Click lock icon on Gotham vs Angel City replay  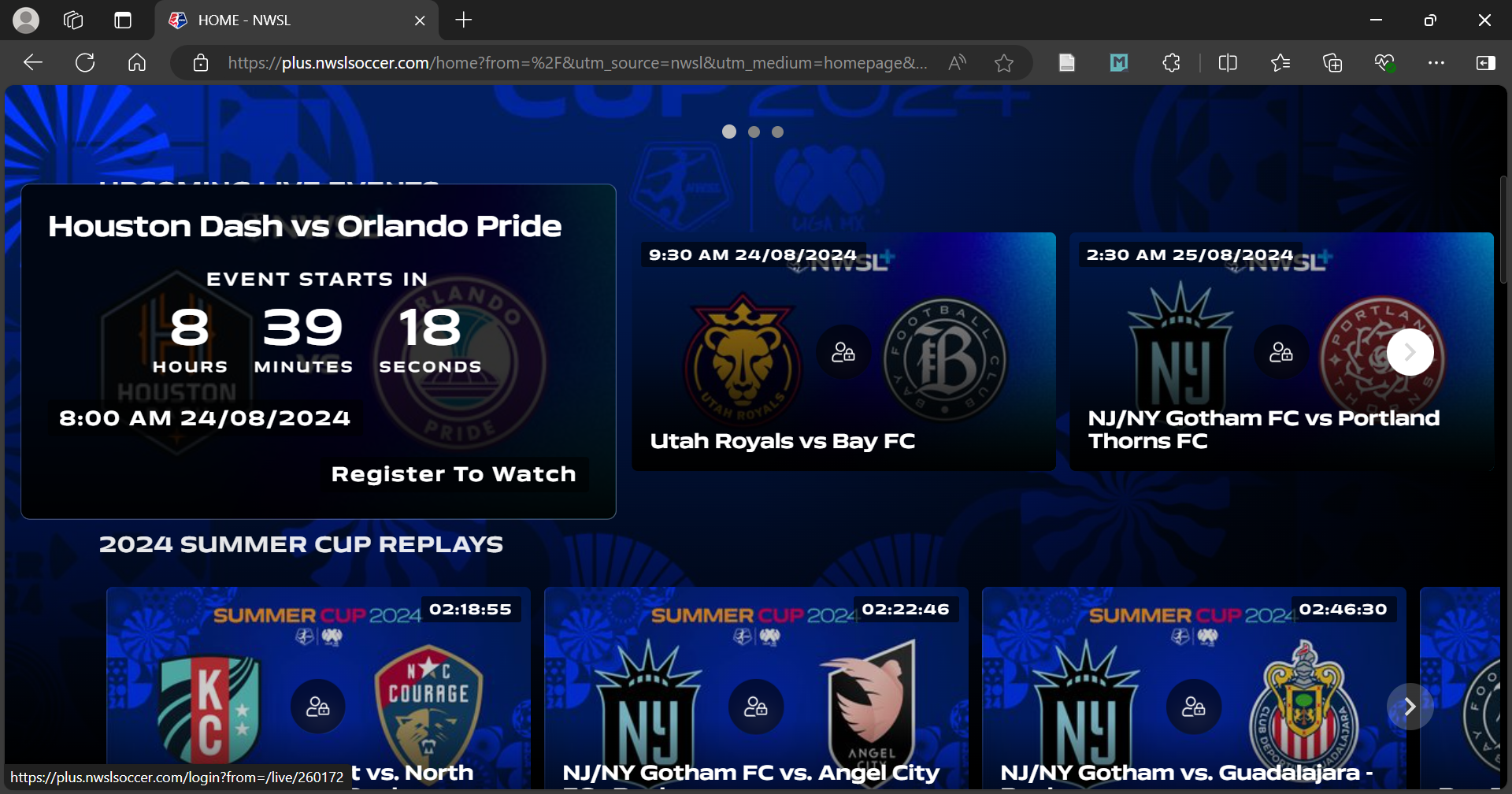[x=756, y=707]
